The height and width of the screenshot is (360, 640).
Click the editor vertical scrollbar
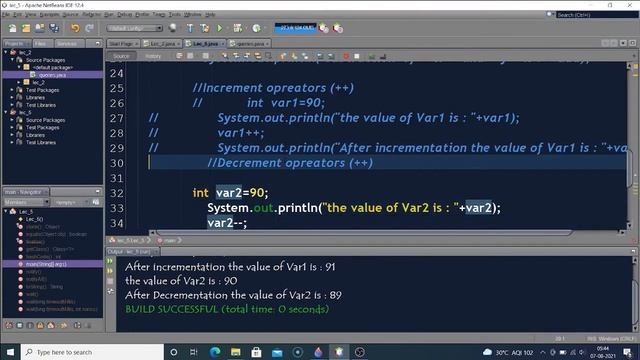click(x=630, y=169)
